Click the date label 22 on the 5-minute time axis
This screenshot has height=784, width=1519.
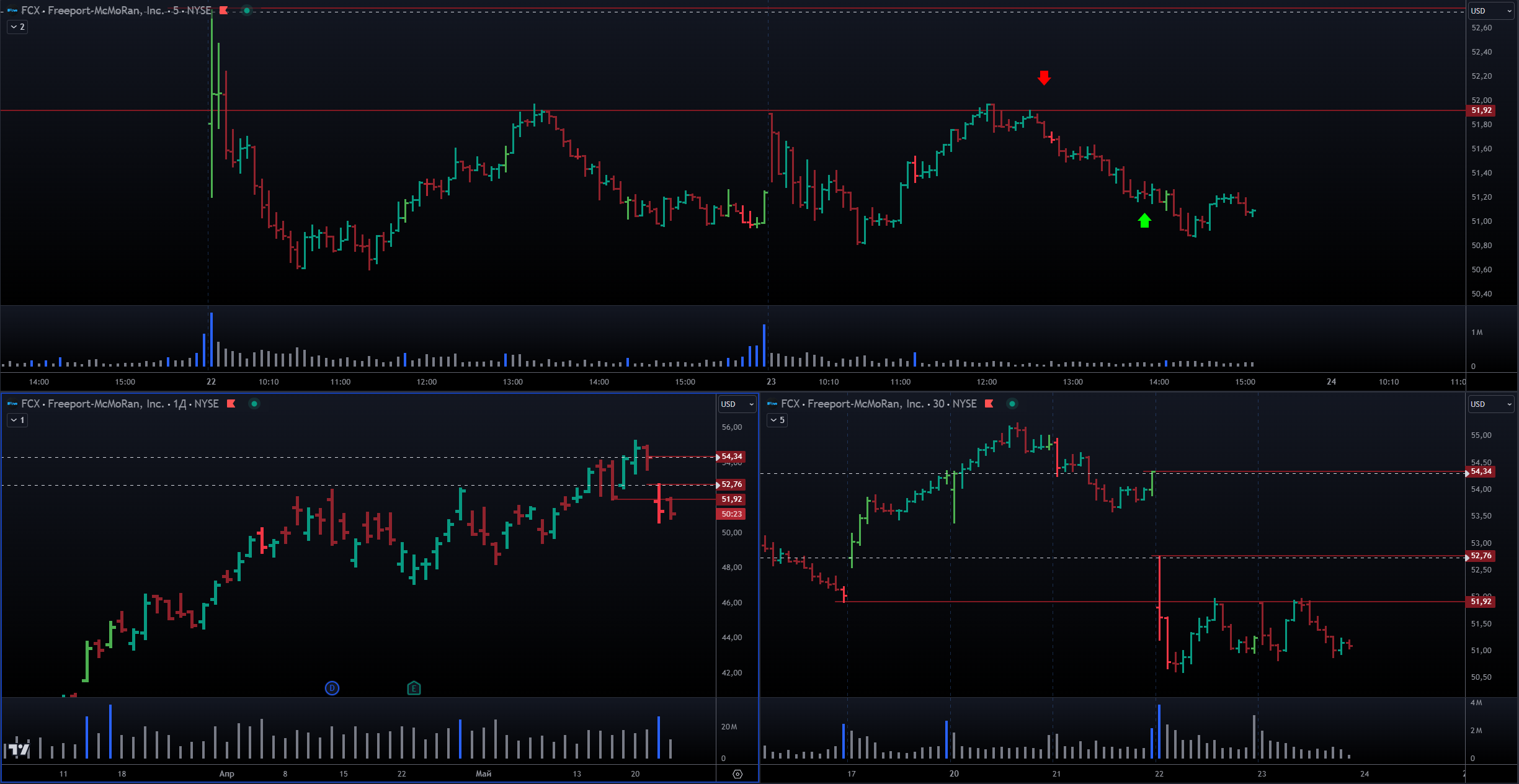coord(211,382)
